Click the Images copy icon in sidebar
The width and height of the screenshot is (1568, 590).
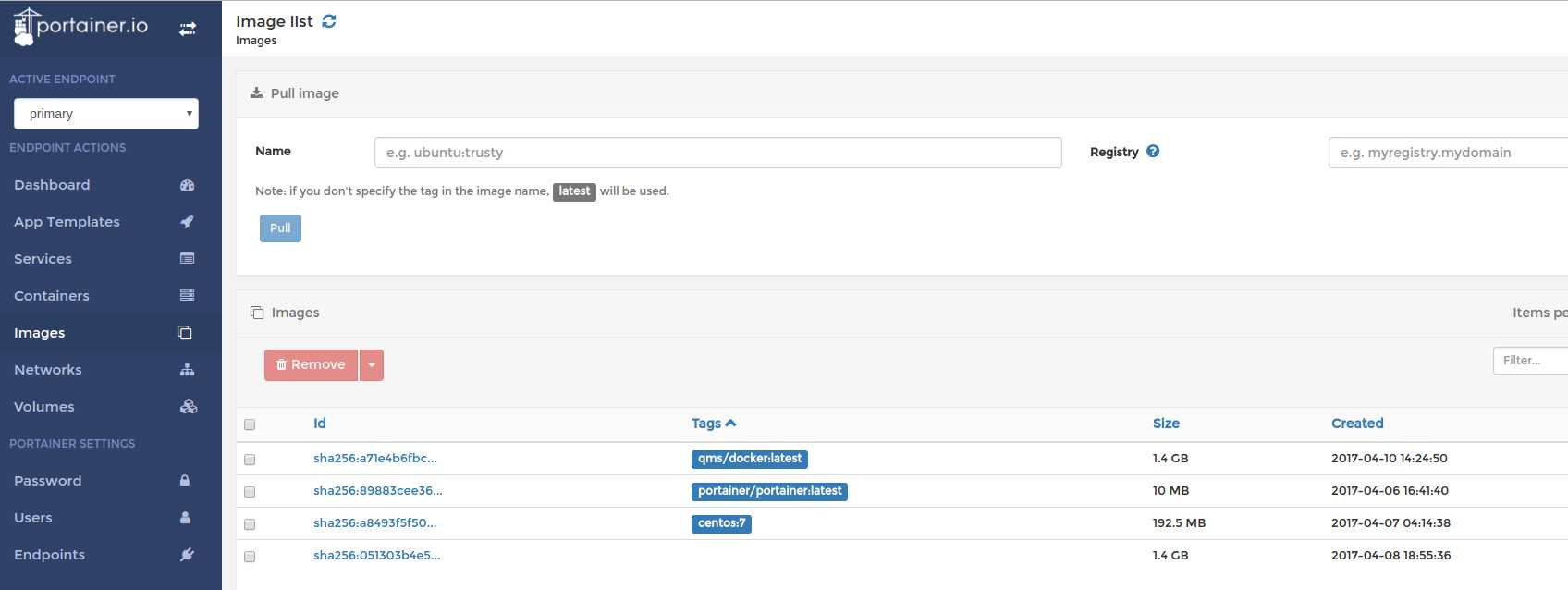185,333
